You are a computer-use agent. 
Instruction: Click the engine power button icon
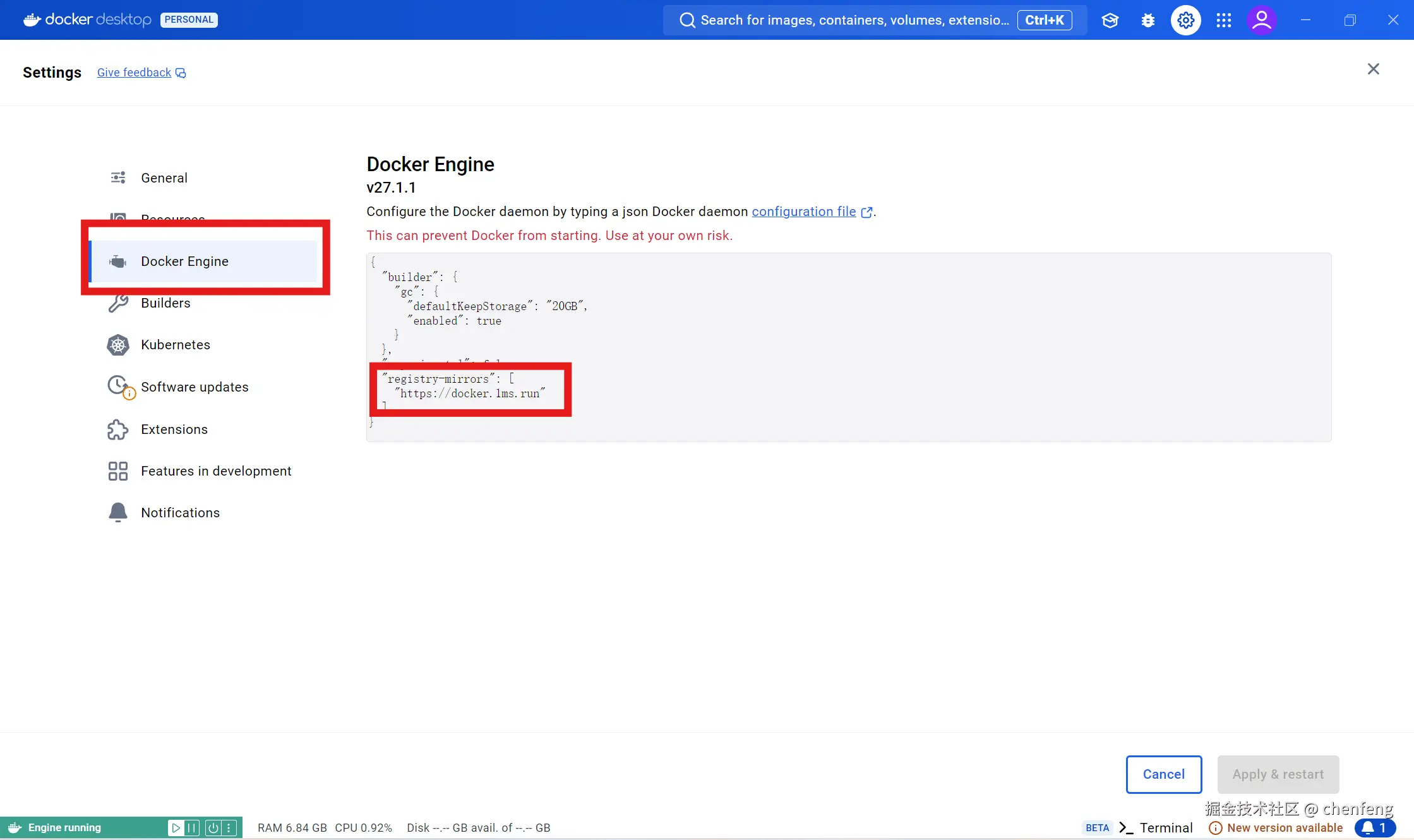pyautogui.click(x=213, y=827)
